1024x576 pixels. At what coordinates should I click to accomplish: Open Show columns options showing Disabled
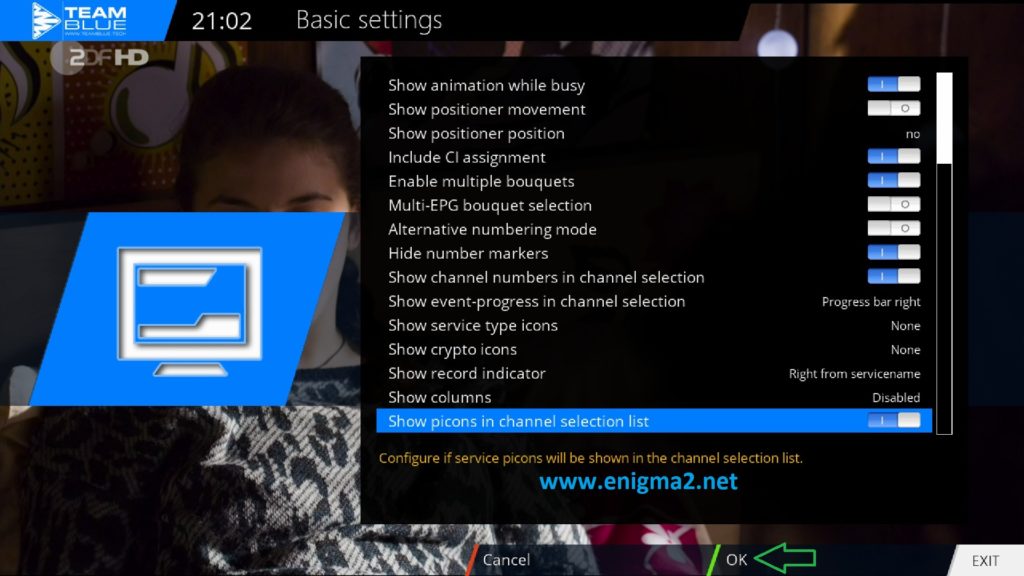[x=896, y=397]
